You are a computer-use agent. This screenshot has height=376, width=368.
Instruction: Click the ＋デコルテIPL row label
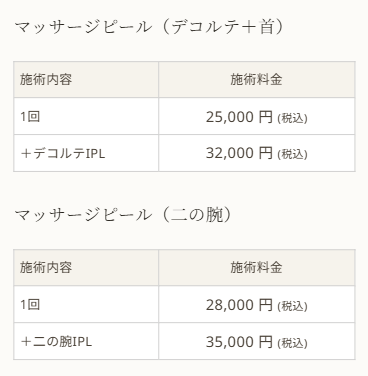63,153
